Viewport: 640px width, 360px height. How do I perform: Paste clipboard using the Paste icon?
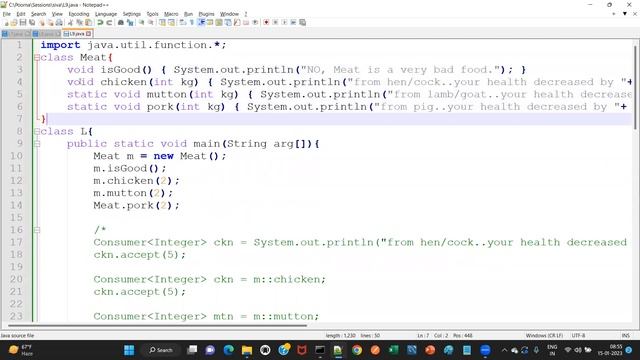pos(89,22)
